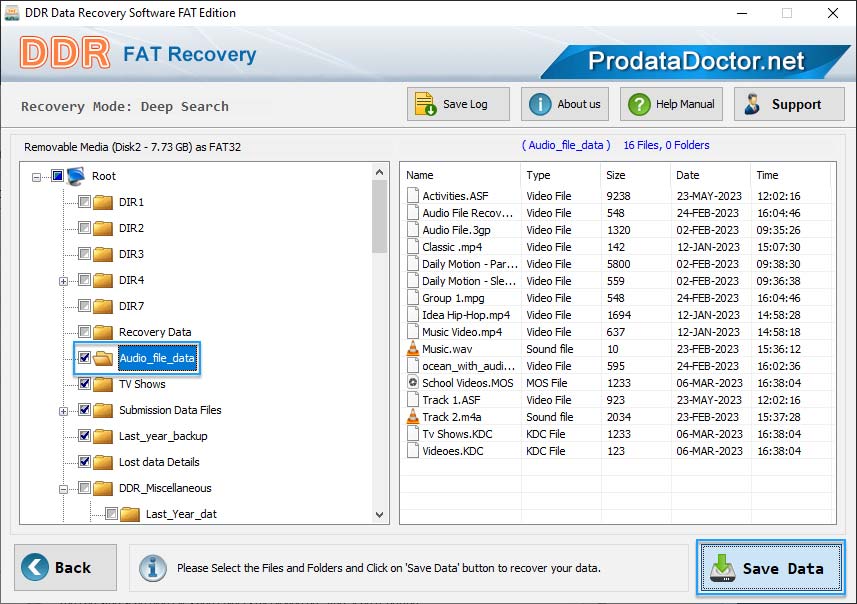
Task: Click the Support person icon
Action: click(752, 104)
